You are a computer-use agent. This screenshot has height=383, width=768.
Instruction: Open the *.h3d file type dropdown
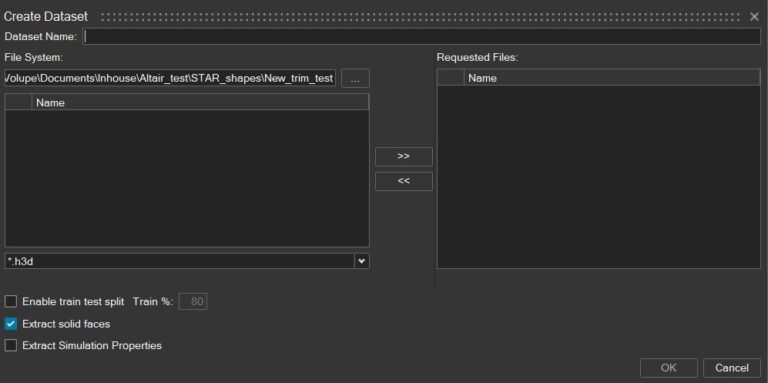[x=361, y=261]
